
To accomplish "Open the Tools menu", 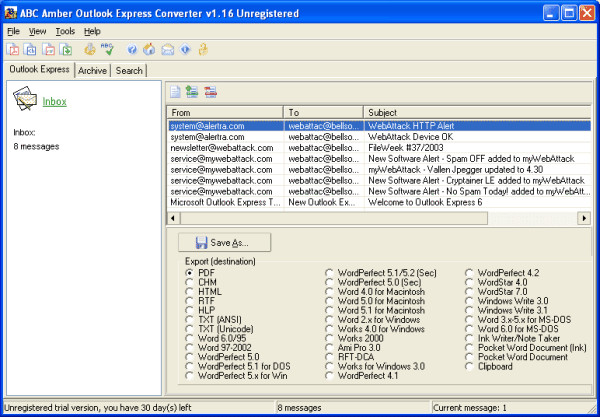I will point(65,31).
